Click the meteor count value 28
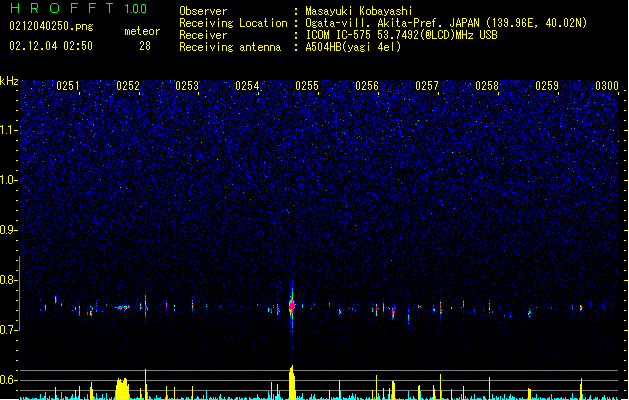 (x=145, y=46)
